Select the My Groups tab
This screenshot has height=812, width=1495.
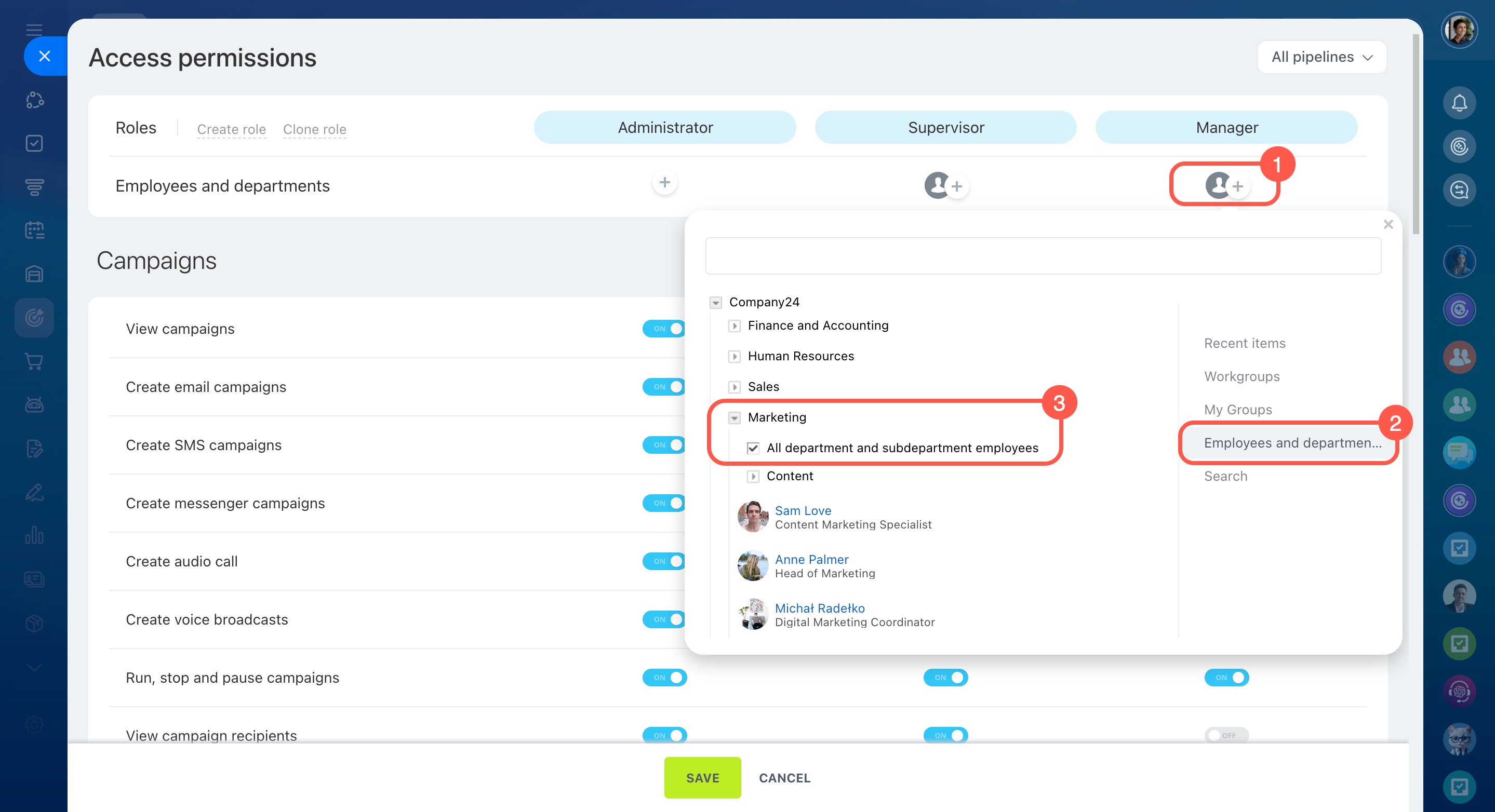point(1237,410)
